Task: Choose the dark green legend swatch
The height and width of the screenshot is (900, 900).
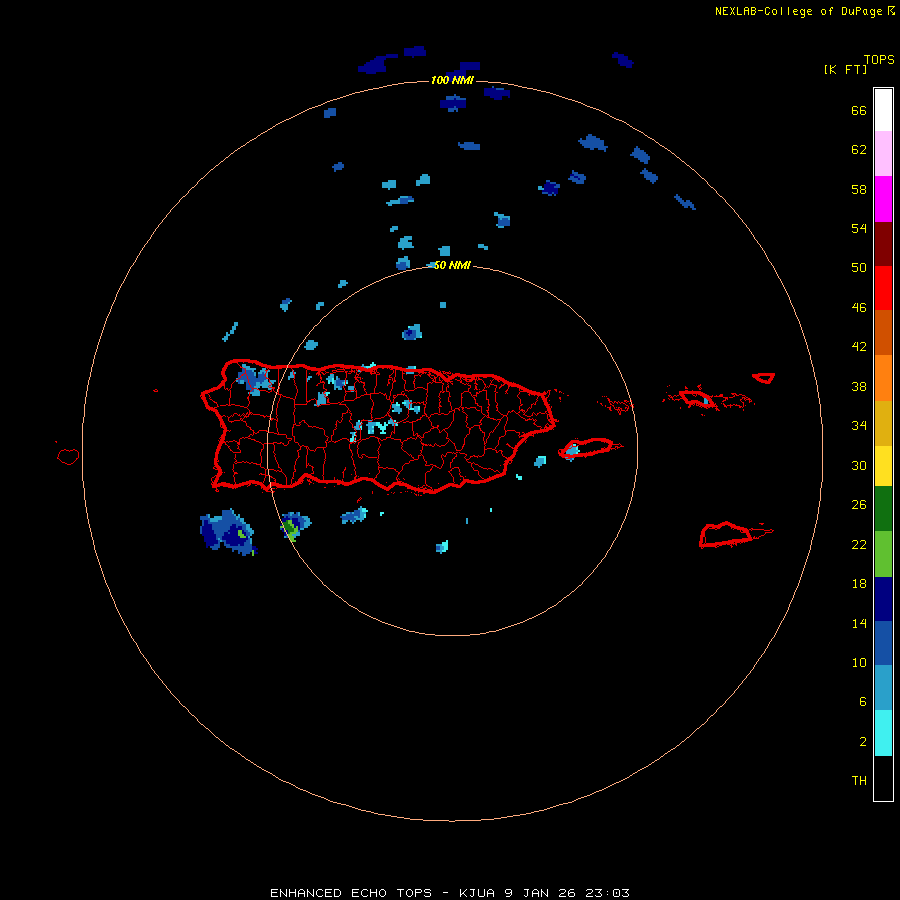Action: click(x=883, y=509)
